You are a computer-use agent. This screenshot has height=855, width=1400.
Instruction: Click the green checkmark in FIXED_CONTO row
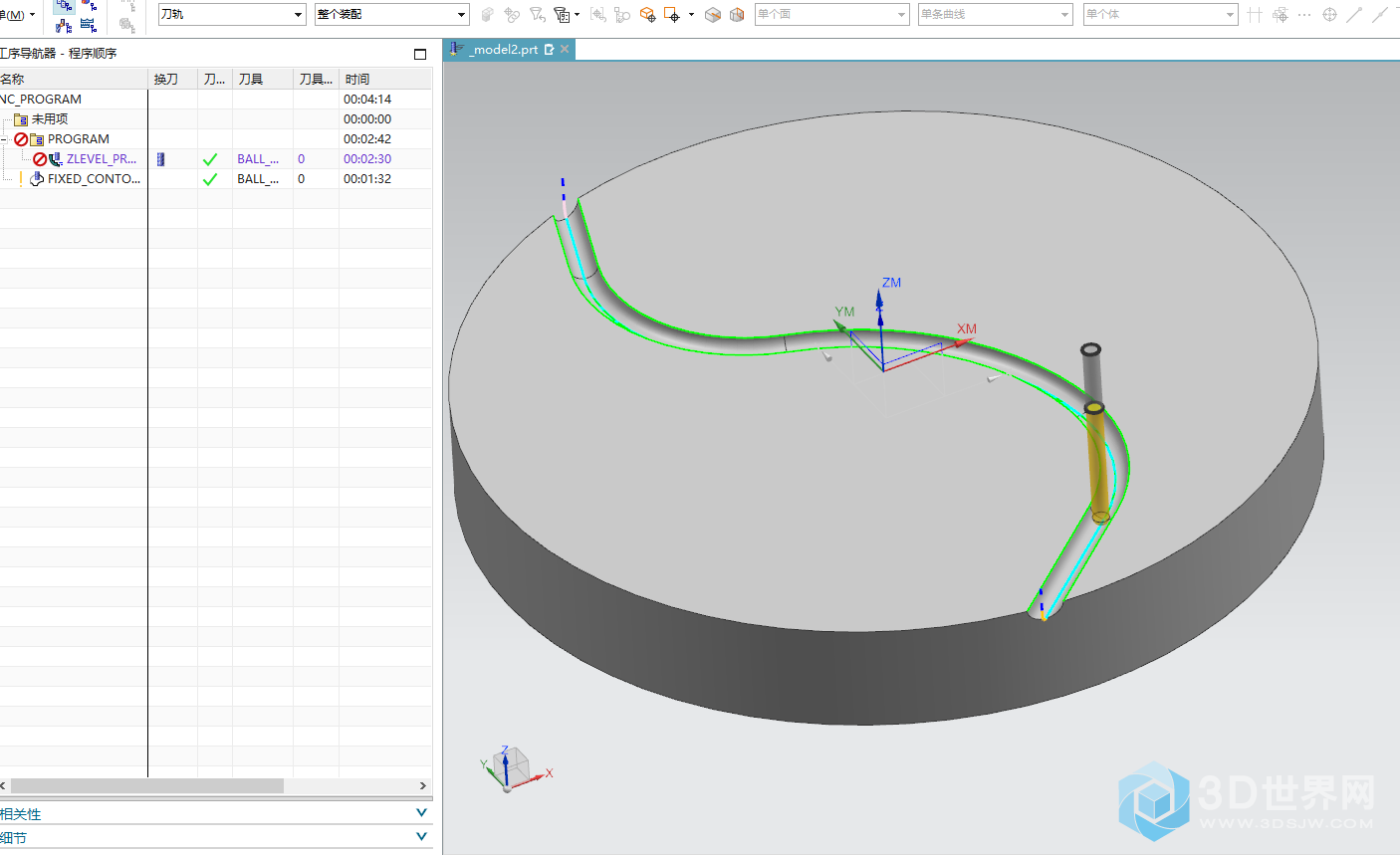point(210,179)
